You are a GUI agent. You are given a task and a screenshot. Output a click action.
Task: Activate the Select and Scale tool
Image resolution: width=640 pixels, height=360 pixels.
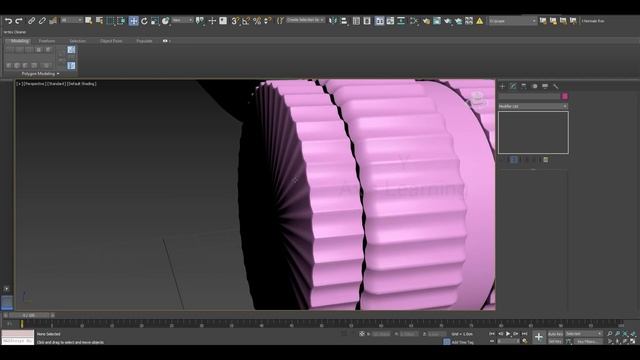(x=155, y=21)
